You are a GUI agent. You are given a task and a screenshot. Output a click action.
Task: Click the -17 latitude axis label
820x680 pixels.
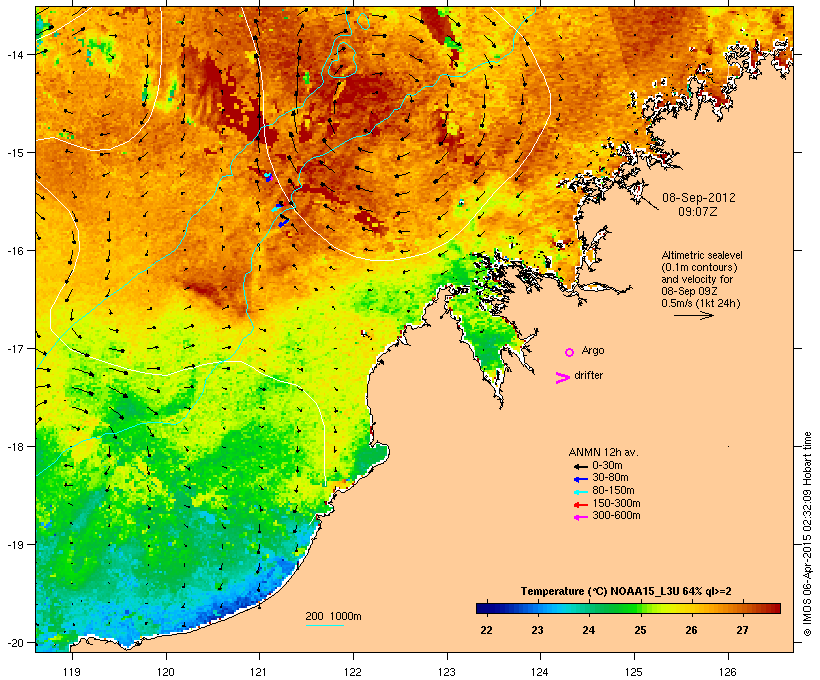pyautogui.click(x=14, y=348)
